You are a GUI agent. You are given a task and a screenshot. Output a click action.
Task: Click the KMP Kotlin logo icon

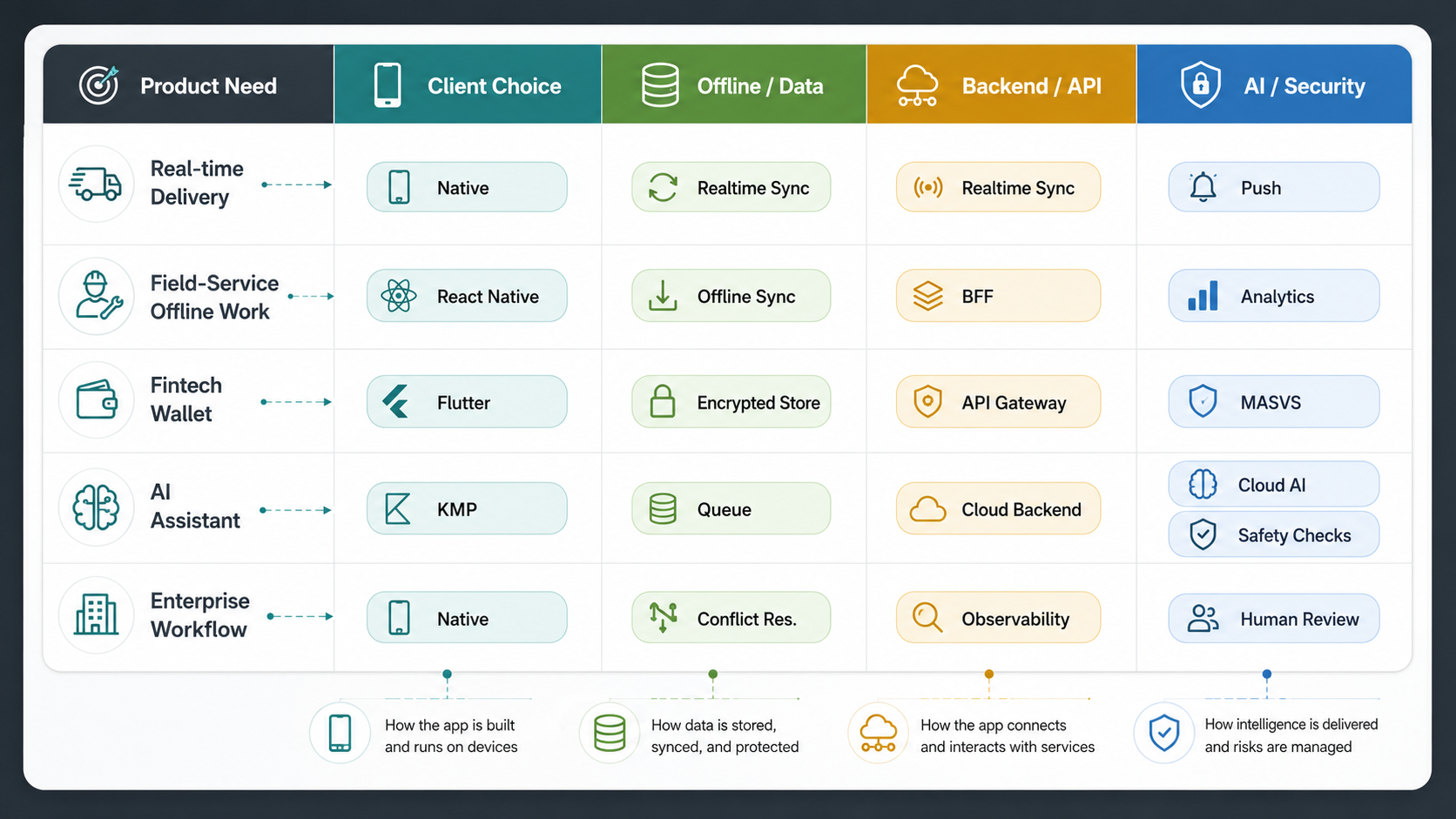(x=398, y=509)
